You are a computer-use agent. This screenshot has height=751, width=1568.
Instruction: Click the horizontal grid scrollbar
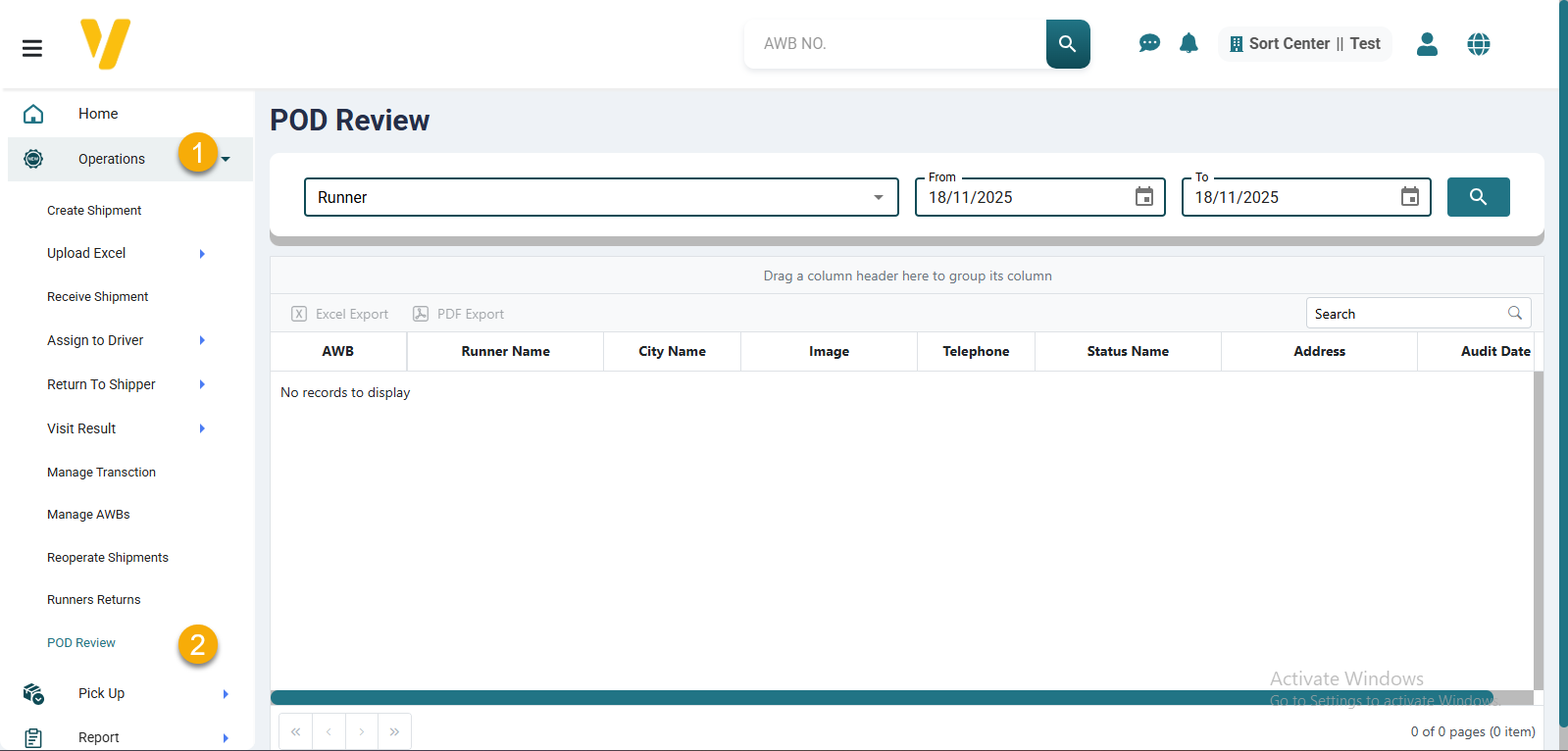(x=882, y=698)
